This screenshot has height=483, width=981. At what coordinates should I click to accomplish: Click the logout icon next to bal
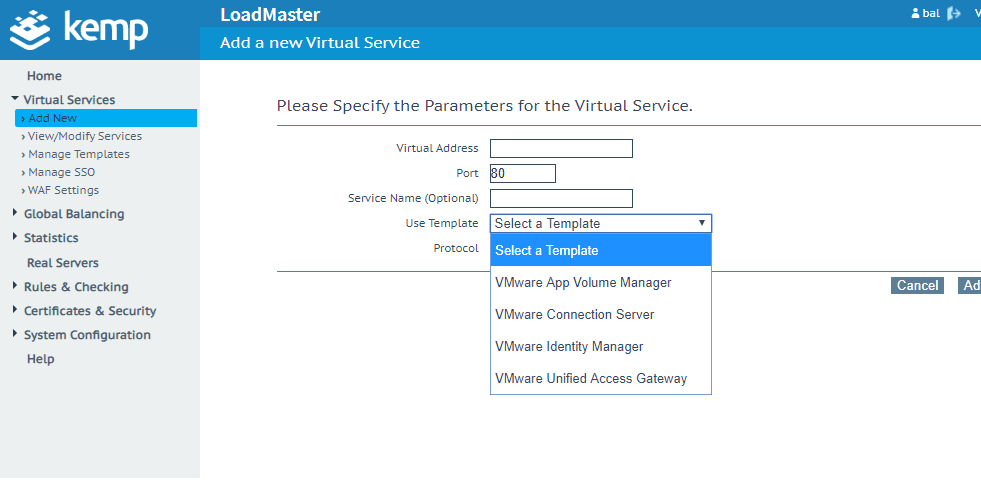[953, 14]
